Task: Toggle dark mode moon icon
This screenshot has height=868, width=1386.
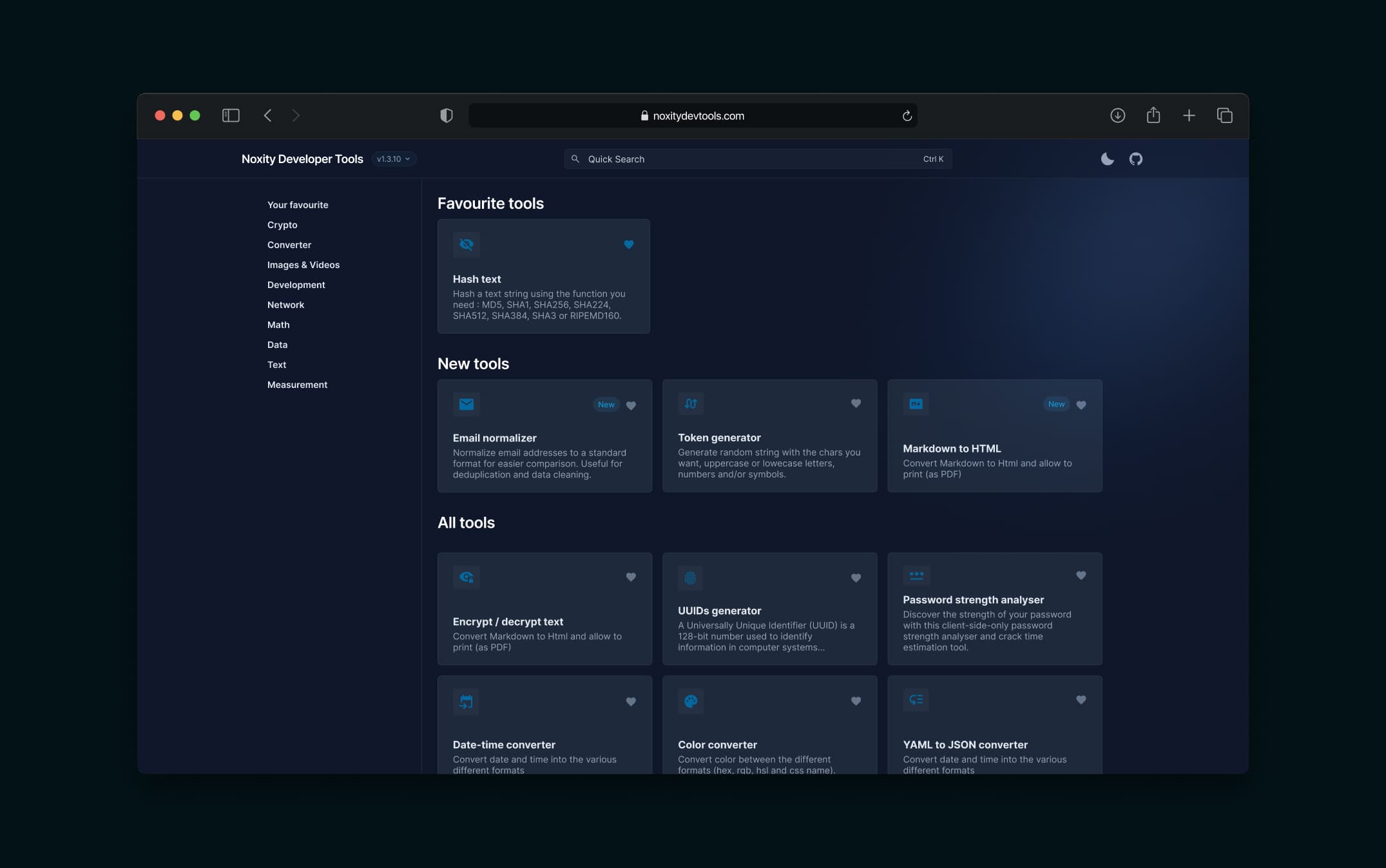Action: point(1107,159)
